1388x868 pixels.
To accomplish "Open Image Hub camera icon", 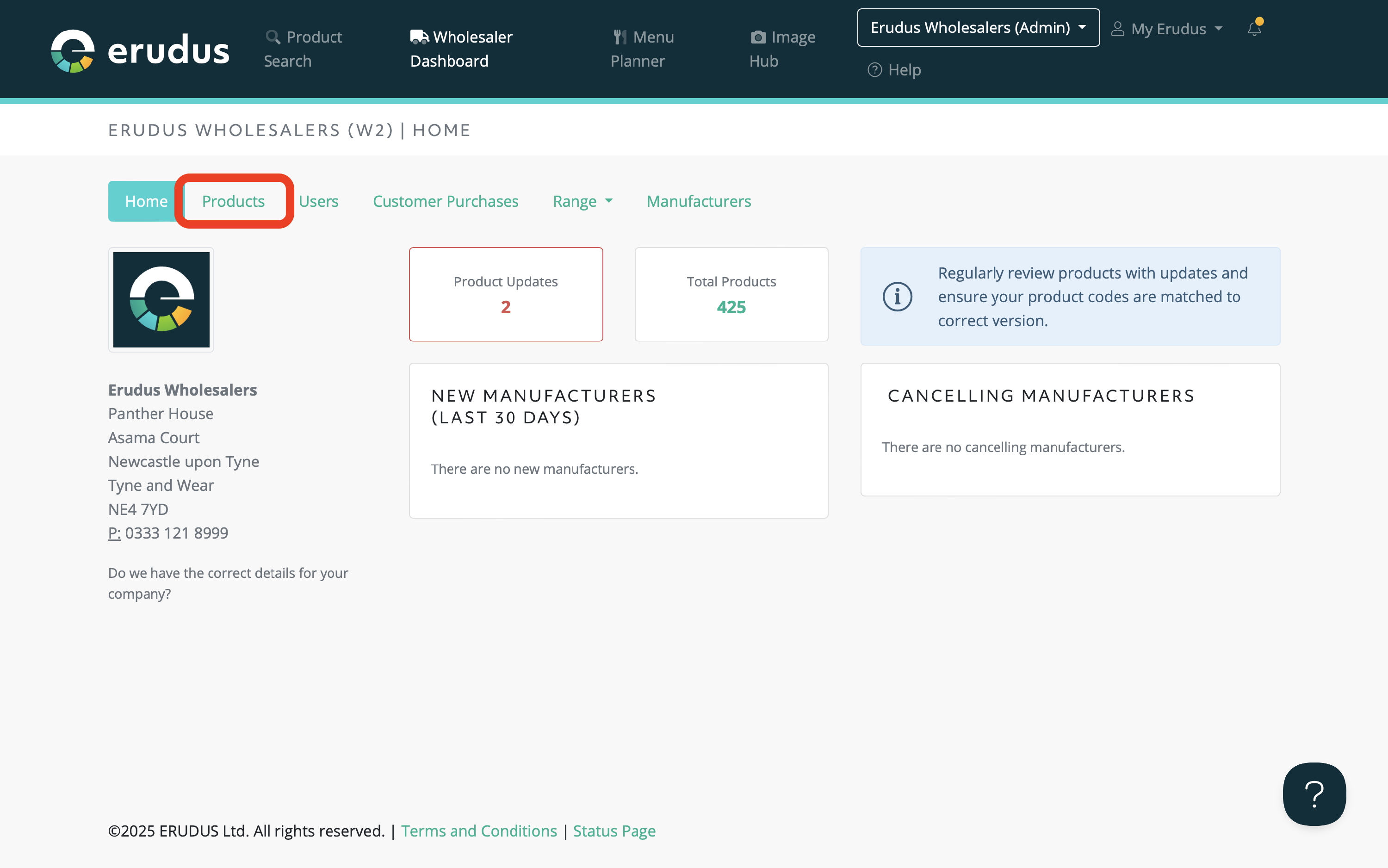I will [x=758, y=37].
